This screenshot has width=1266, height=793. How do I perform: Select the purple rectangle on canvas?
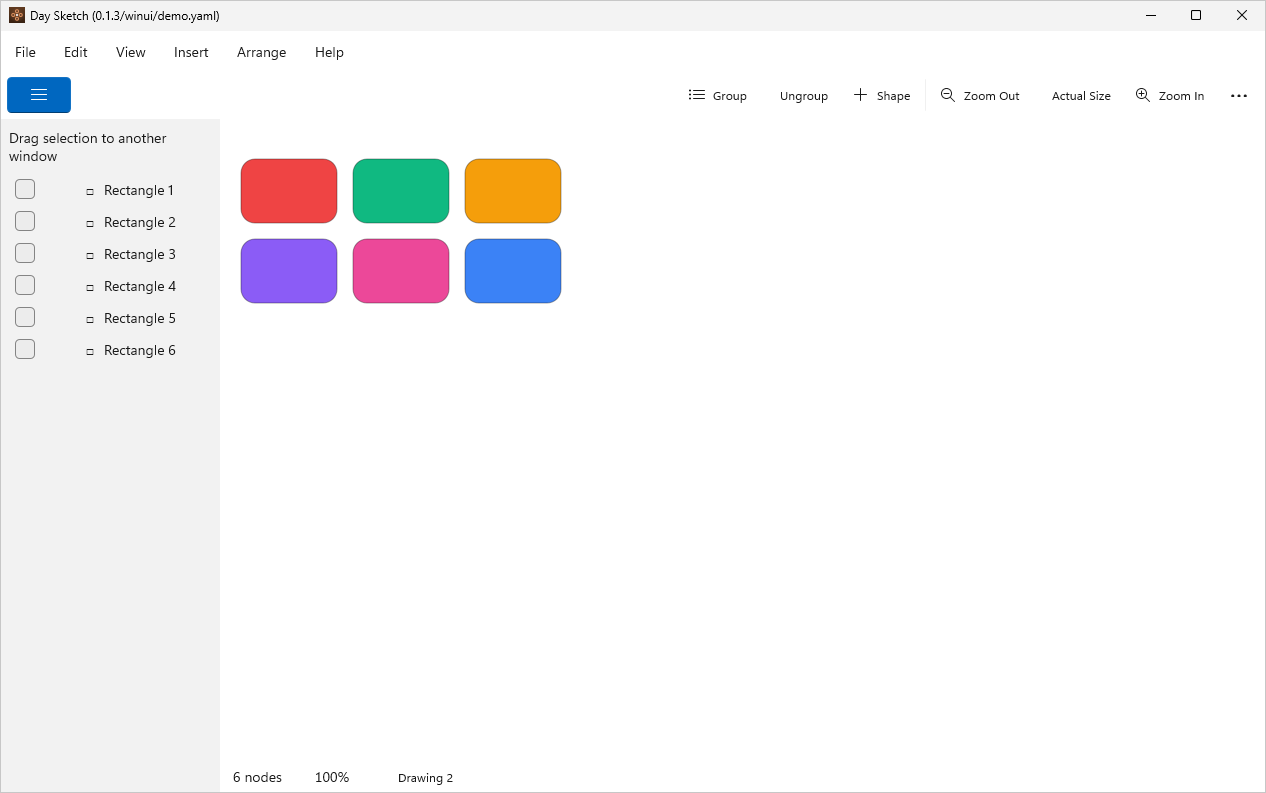[x=289, y=271]
